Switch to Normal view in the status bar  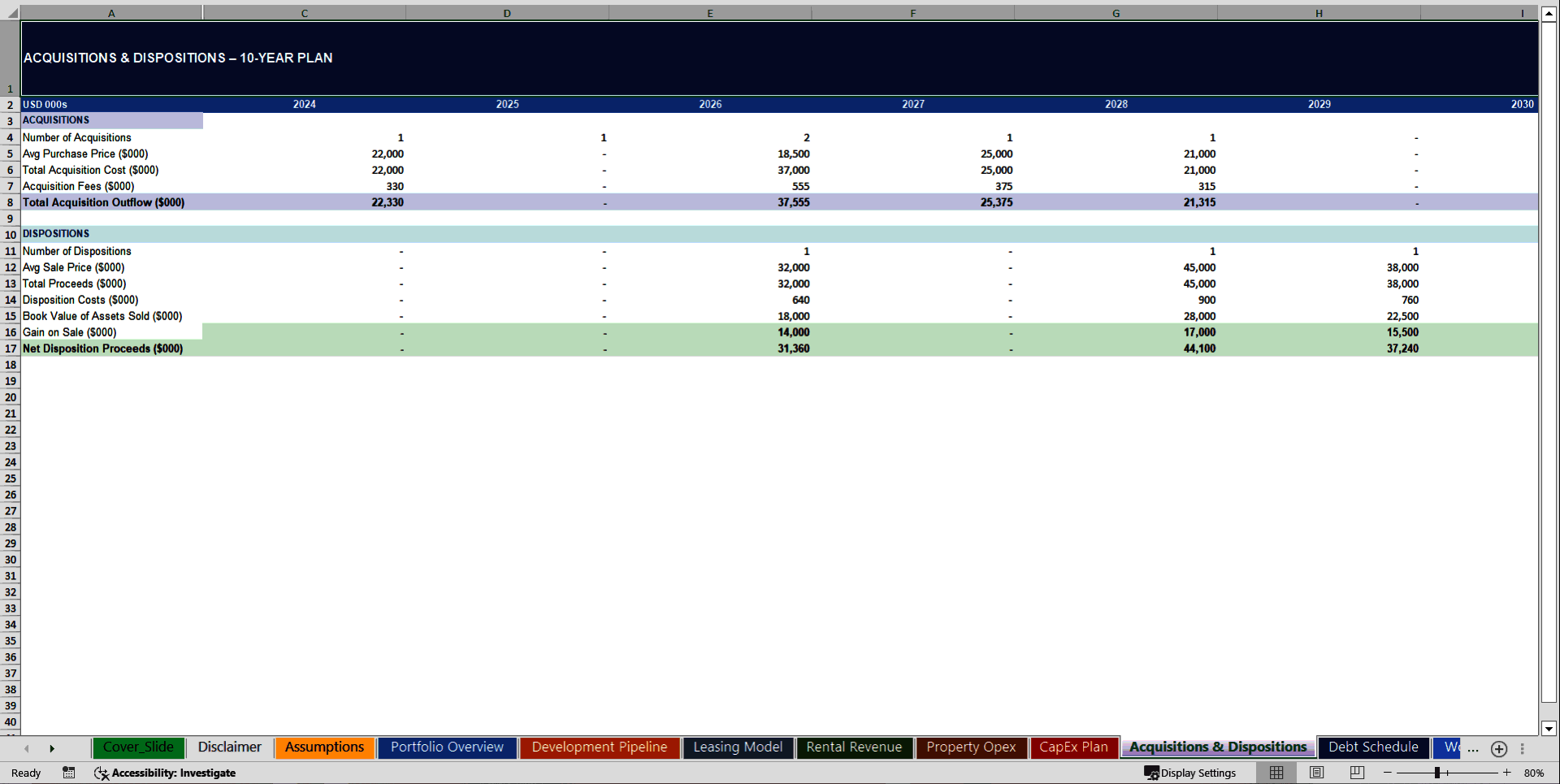point(1276,773)
